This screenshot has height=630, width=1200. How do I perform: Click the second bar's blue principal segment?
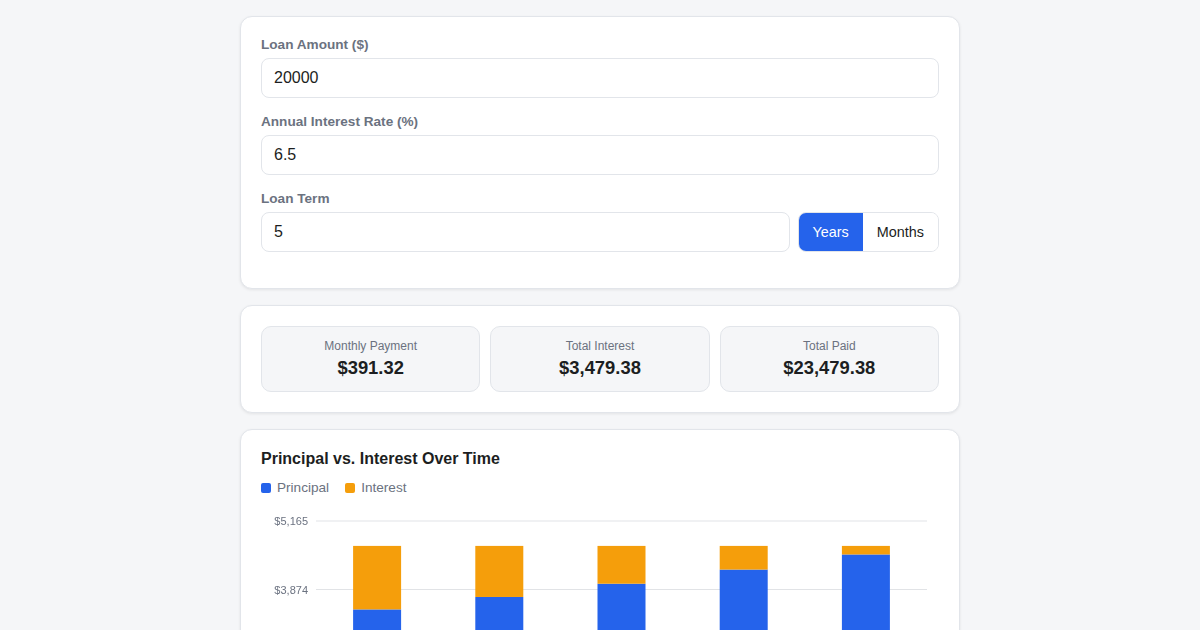[x=499, y=614]
